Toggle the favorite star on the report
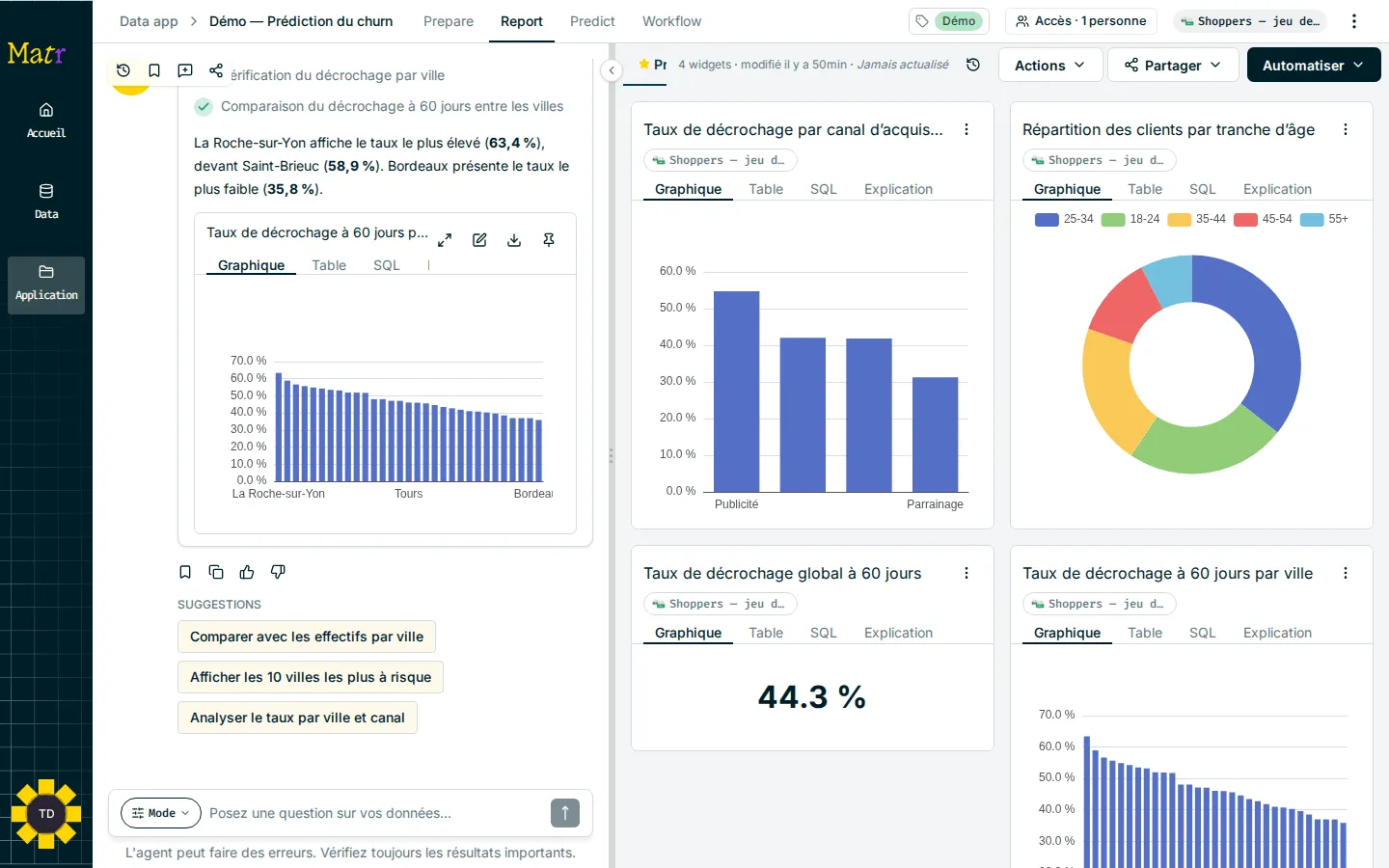 tap(644, 65)
